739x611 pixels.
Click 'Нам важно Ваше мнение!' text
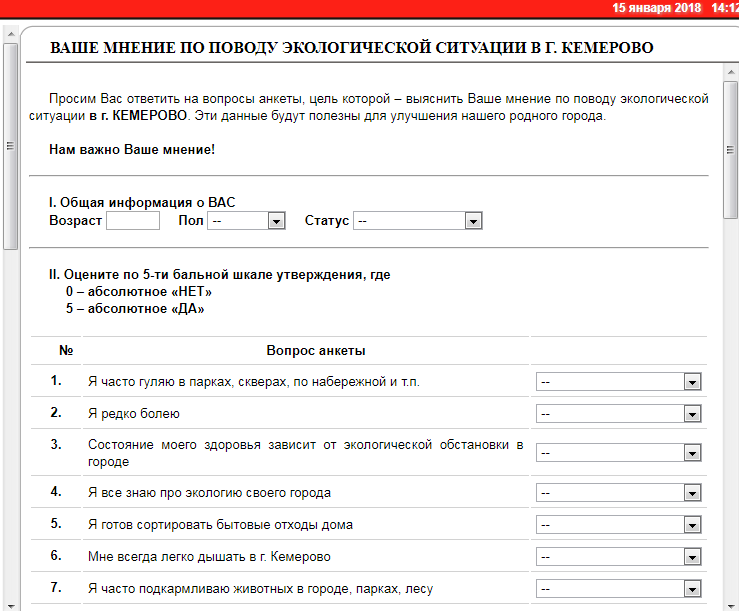click(x=132, y=150)
